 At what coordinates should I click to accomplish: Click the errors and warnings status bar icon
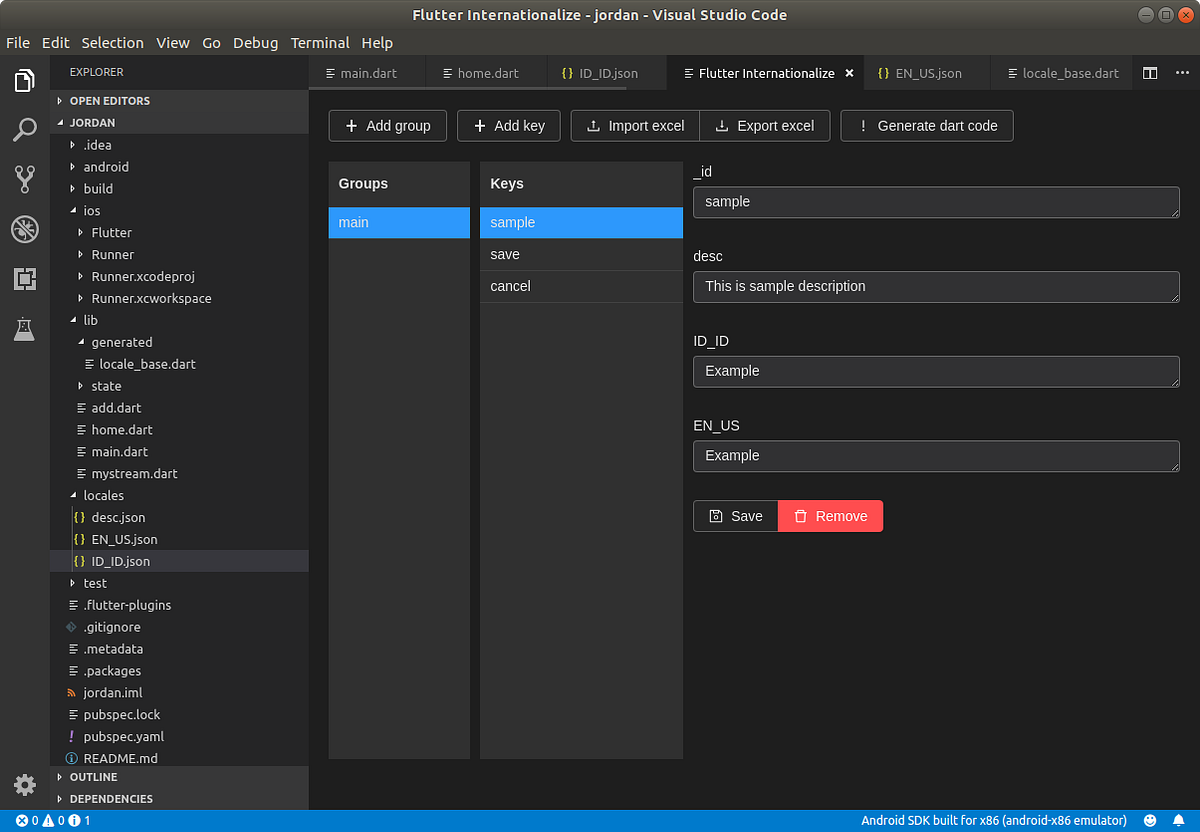pos(30,820)
